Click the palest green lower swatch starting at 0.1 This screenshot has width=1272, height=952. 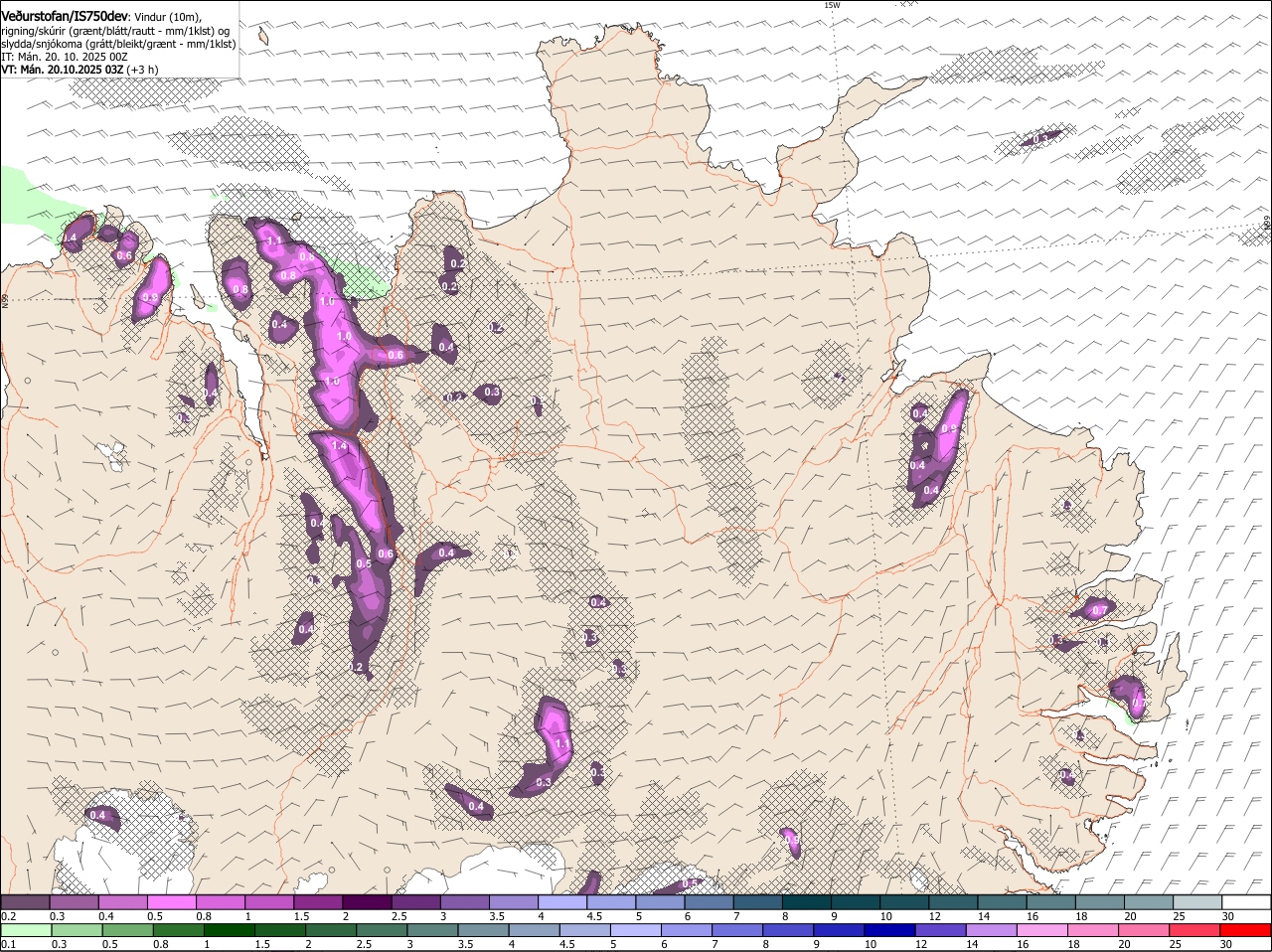click(26, 930)
